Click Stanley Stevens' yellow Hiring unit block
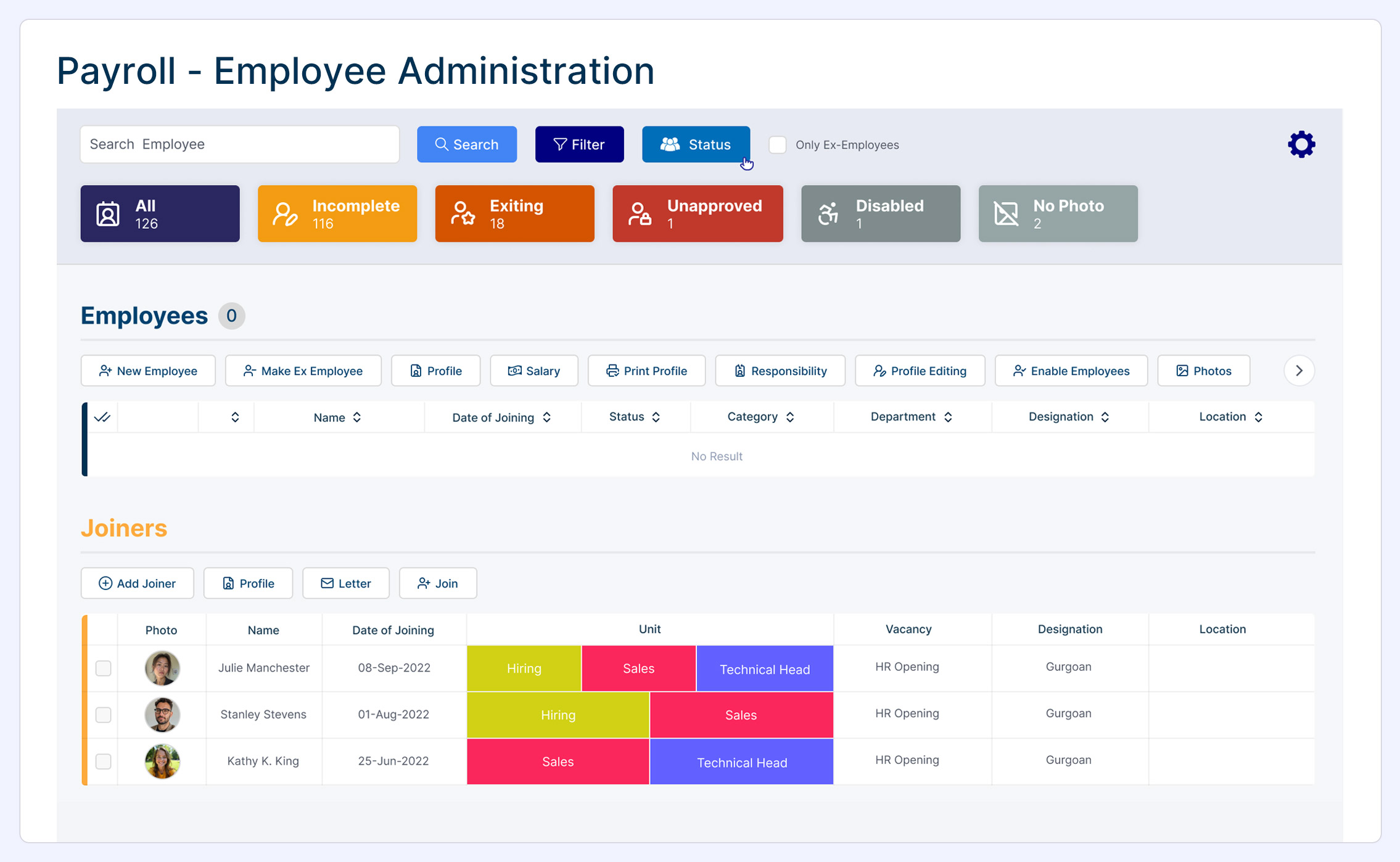Screen dimensions: 1400x862 pyautogui.click(x=558, y=715)
